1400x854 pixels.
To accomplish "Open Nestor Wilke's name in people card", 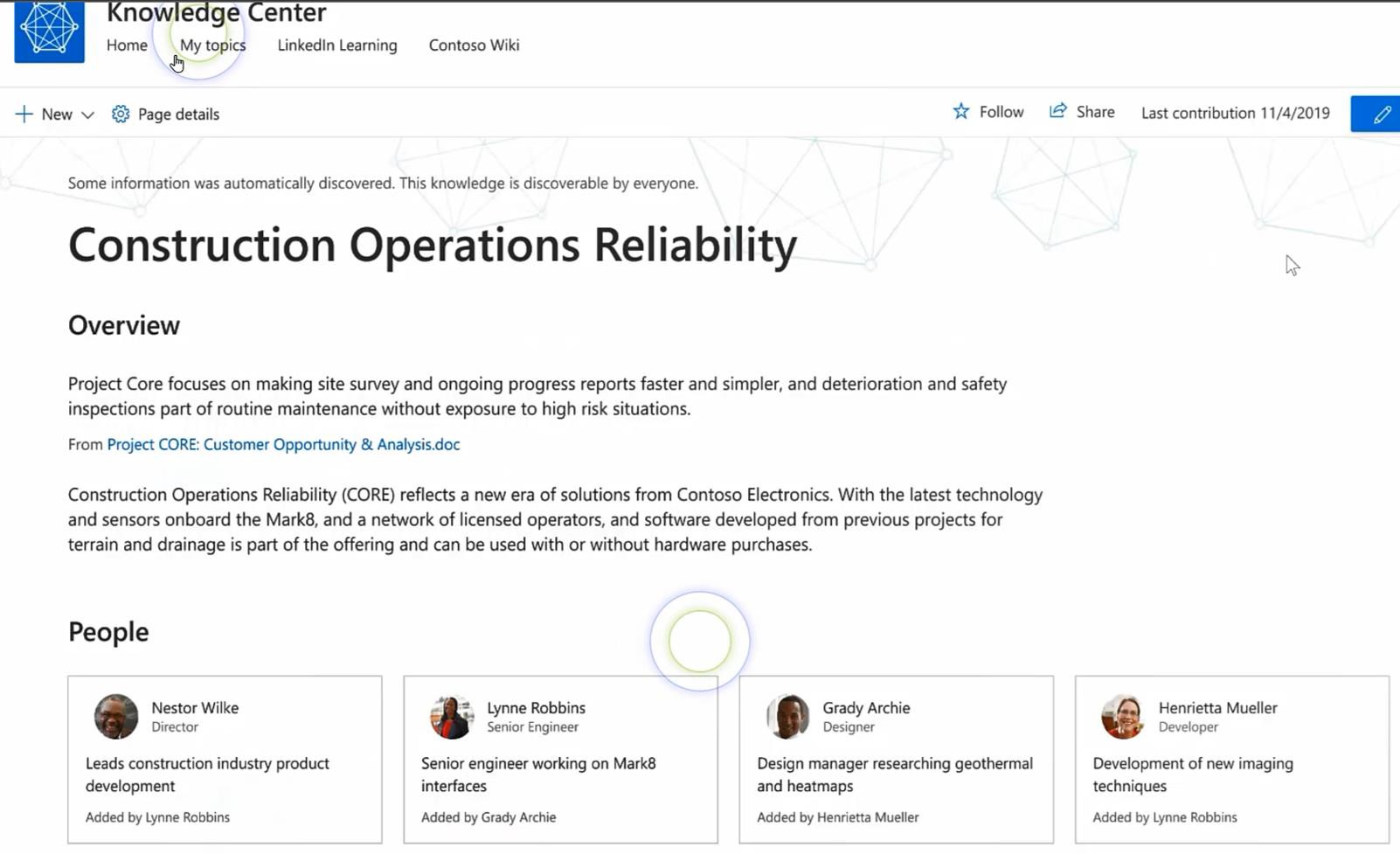I will (x=195, y=708).
